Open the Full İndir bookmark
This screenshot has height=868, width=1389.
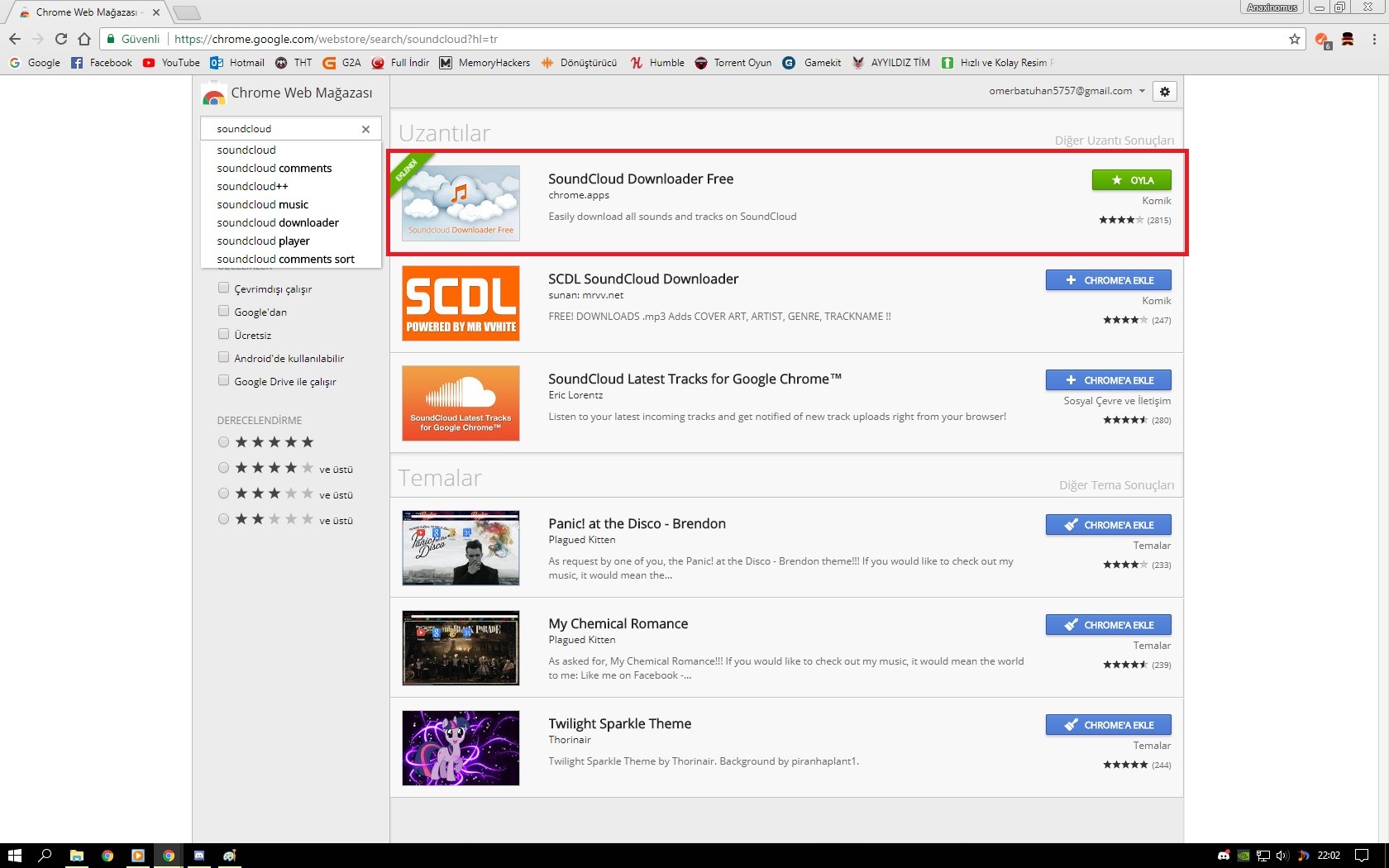(400, 63)
